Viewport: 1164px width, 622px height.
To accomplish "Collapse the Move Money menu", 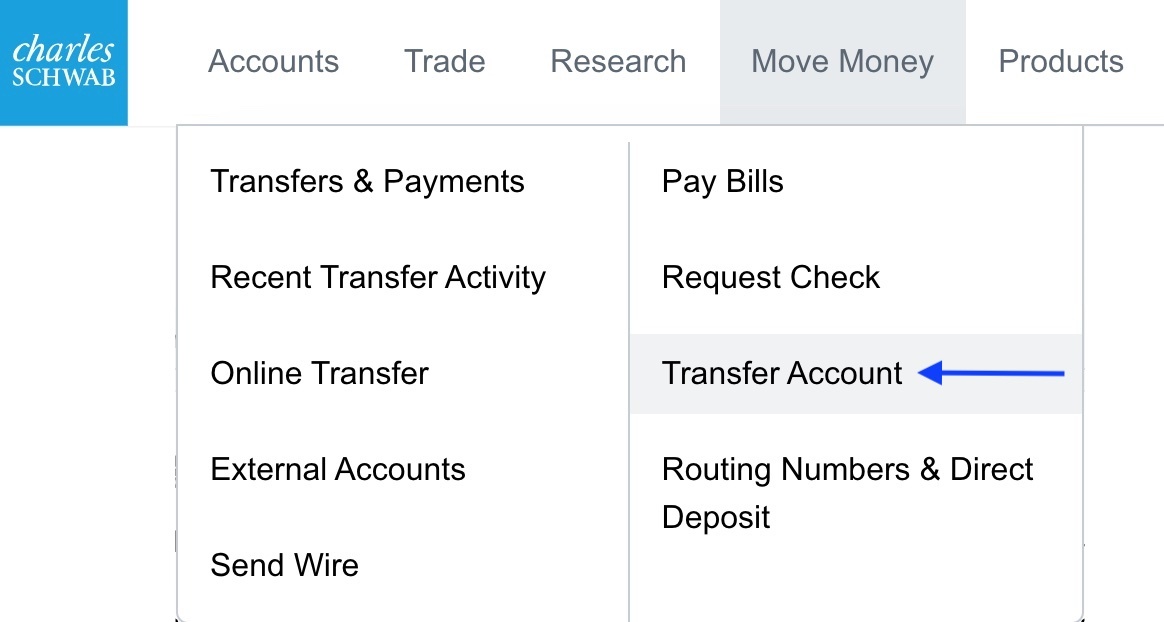I will 842,62.
